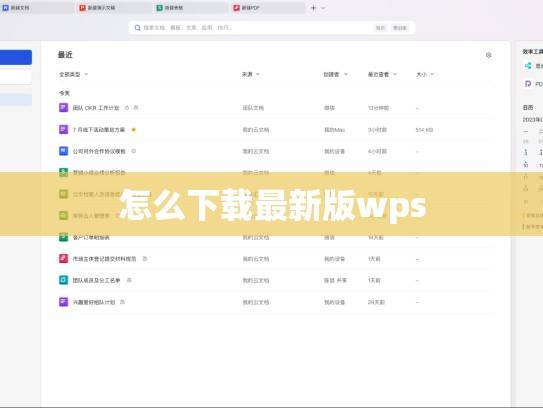Viewport: 543px width, 408px height.
Task: Open the 创建者 column dropdown
Action: click(336, 74)
